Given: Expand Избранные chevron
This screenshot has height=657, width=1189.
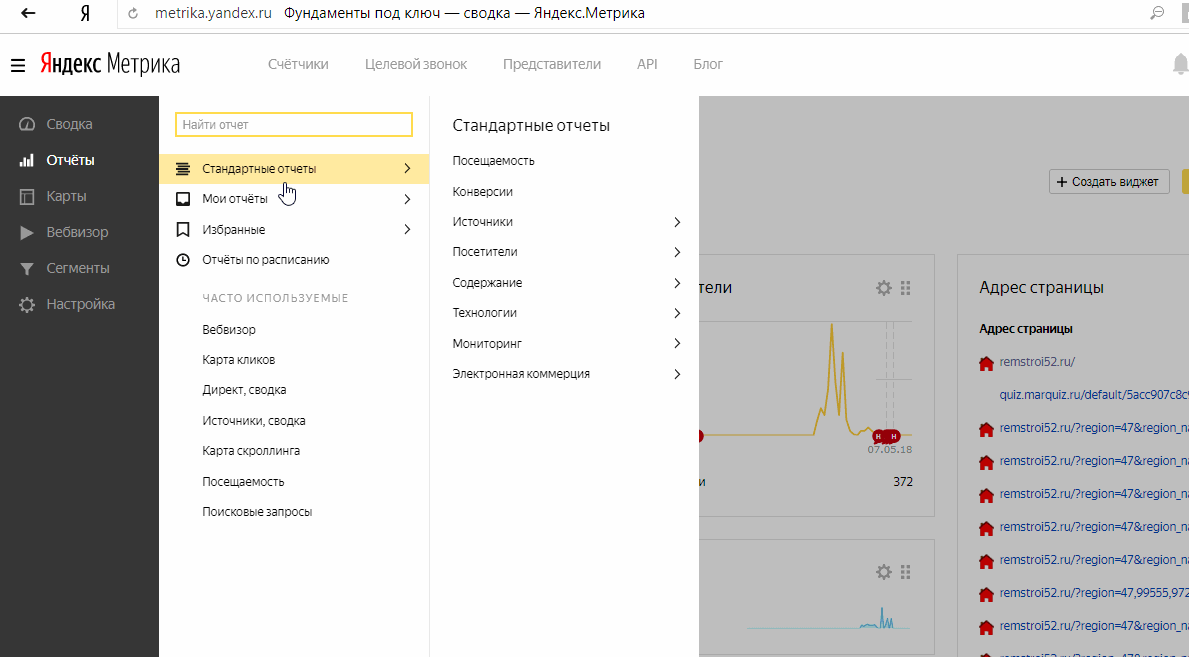Looking at the screenshot, I should click(x=407, y=229).
